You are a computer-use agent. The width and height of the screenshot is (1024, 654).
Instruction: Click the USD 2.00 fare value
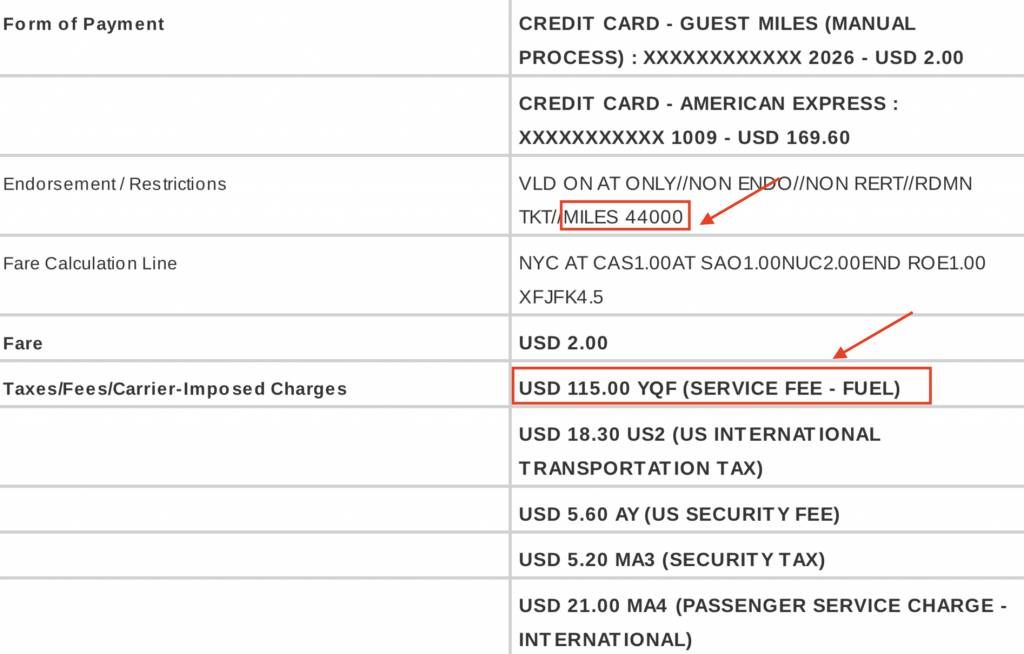pyautogui.click(x=563, y=343)
